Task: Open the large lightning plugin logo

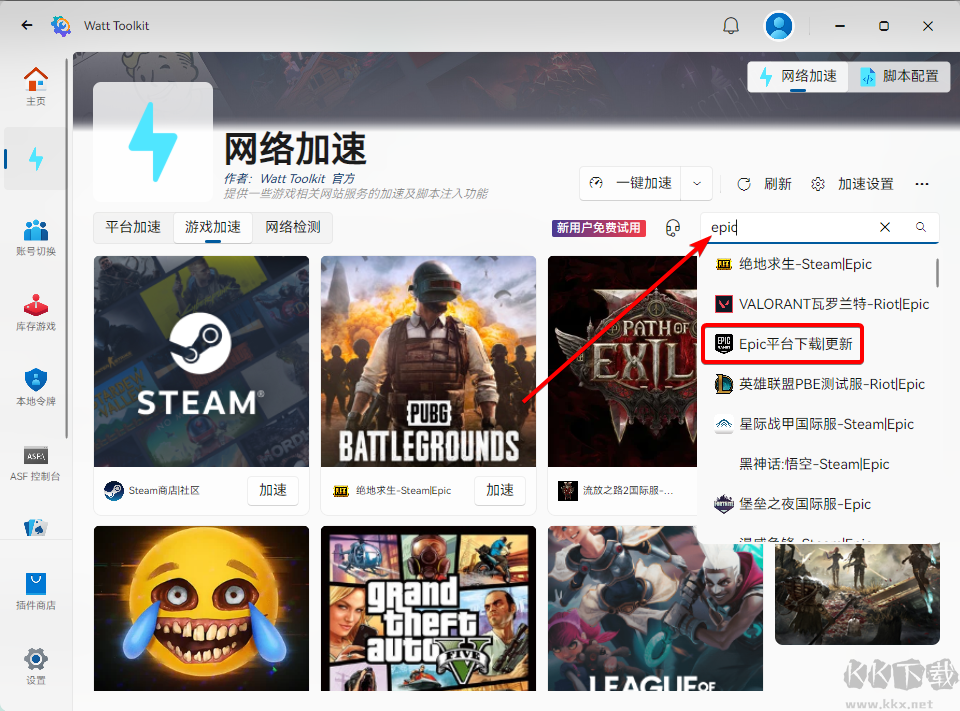Action: pos(153,142)
